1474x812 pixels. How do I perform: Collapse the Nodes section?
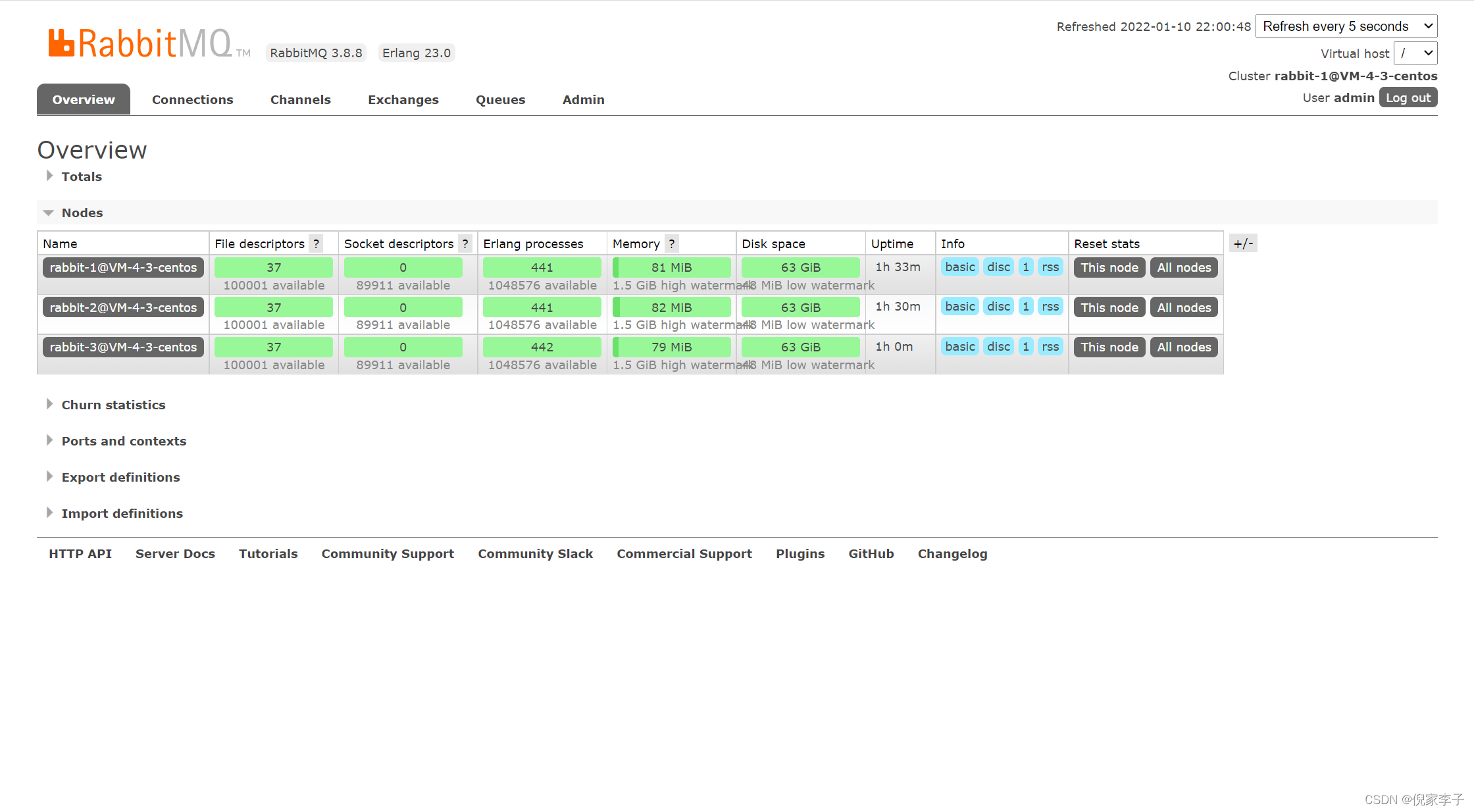pos(82,213)
